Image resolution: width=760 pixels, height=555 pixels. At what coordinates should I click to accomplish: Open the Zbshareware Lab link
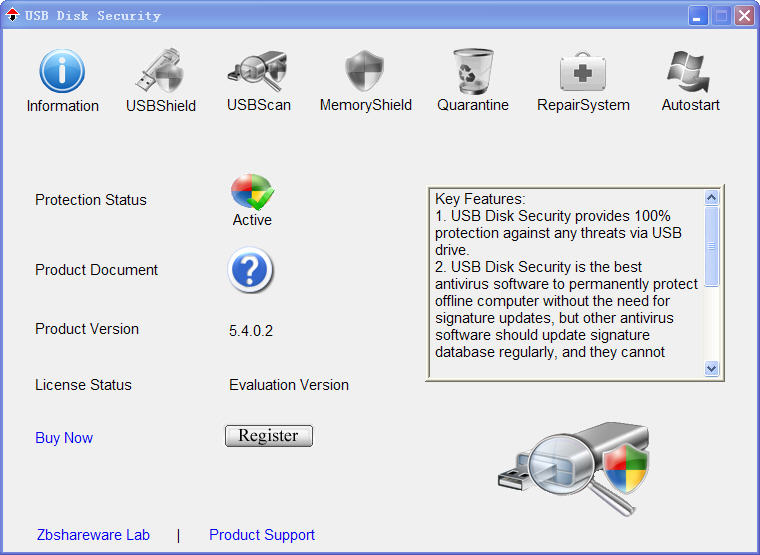[93, 535]
